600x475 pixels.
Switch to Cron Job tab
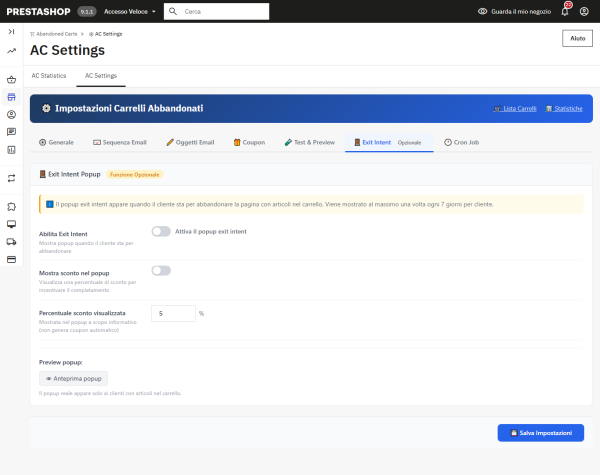coord(461,142)
